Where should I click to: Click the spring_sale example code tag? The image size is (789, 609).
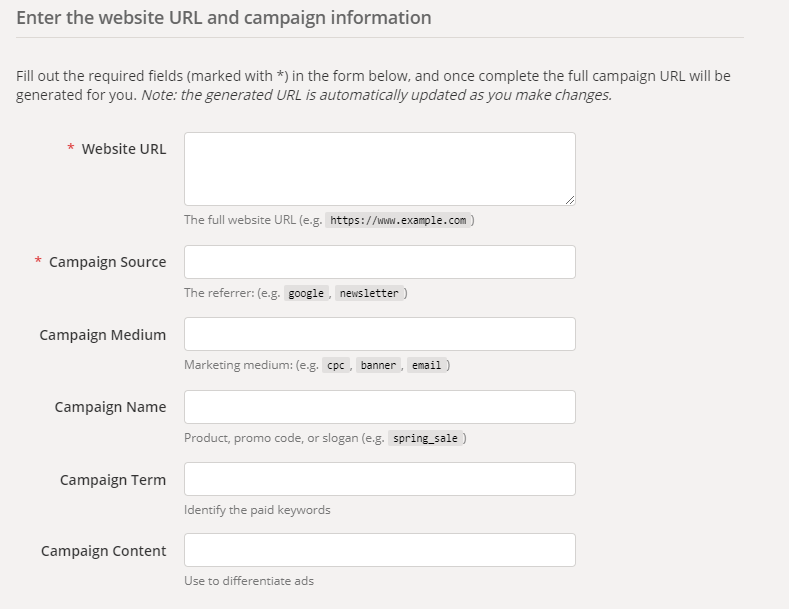click(426, 438)
